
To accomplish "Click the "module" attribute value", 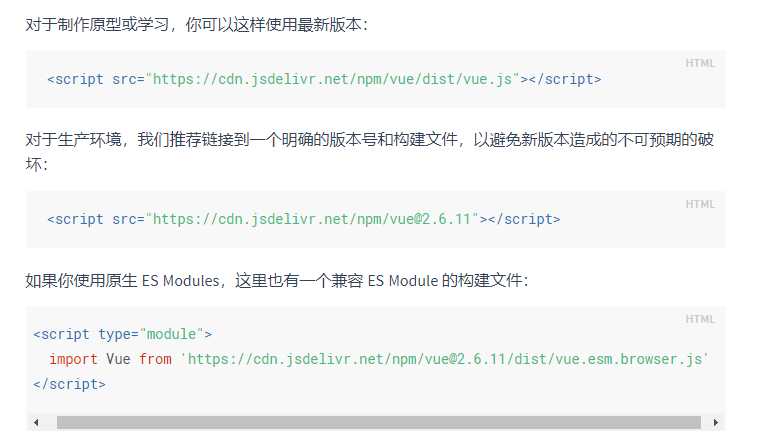I will 171,334.
